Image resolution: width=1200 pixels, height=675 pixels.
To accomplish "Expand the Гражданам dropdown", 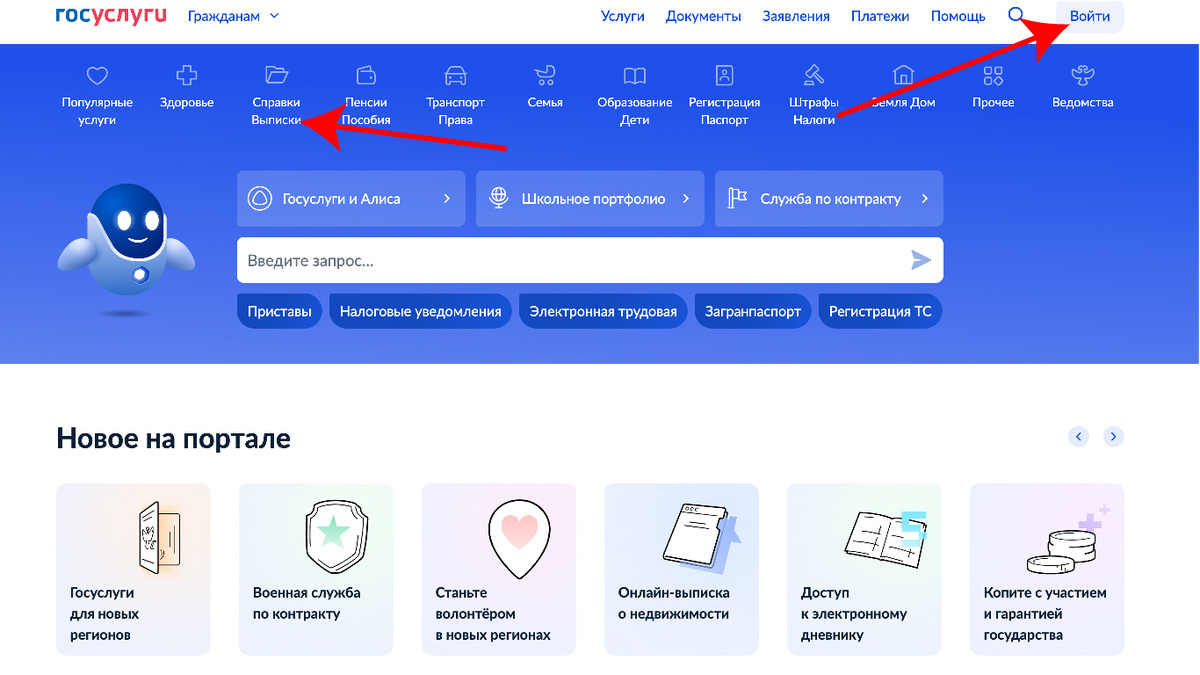I will pos(234,16).
